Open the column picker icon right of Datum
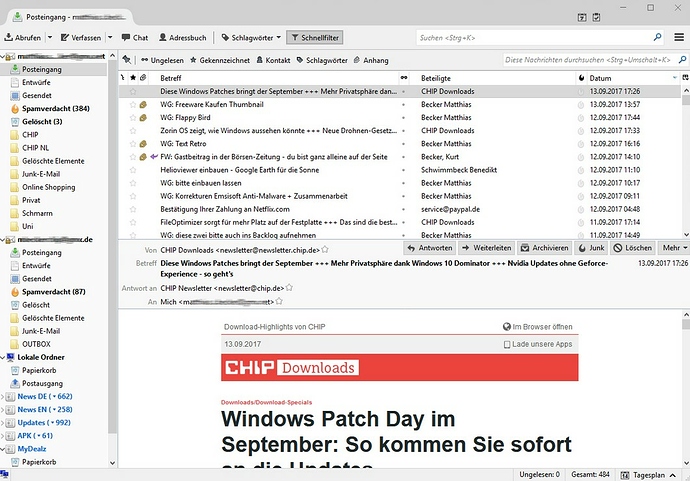 (x=685, y=78)
